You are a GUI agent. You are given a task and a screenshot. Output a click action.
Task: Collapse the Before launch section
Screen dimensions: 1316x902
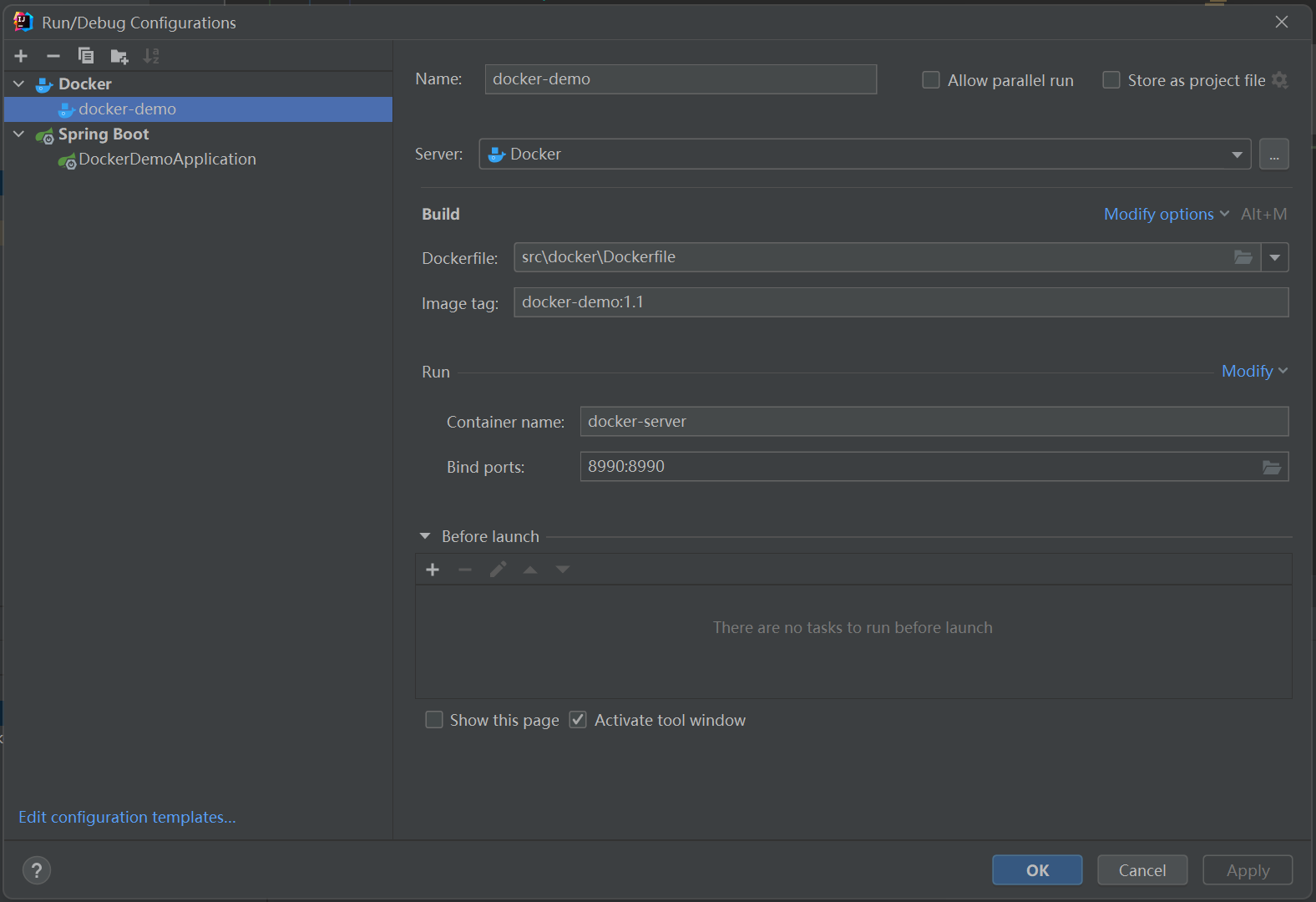(x=425, y=536)
